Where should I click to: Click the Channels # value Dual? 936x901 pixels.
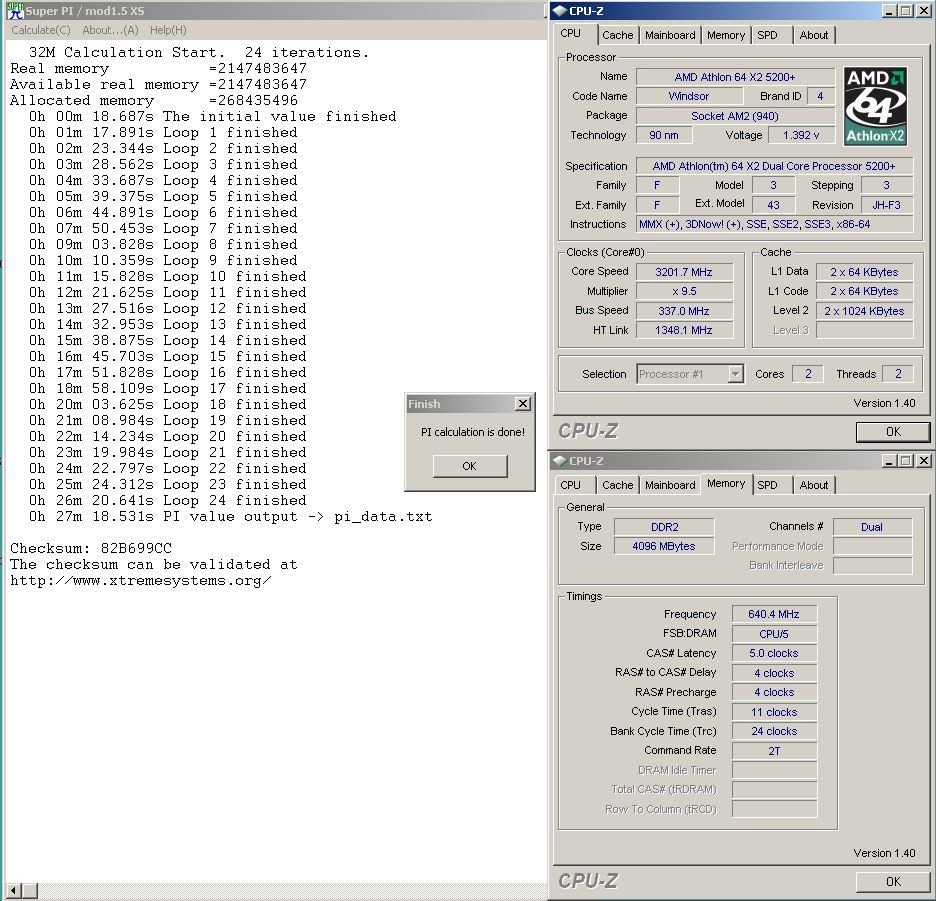(872, 527)
